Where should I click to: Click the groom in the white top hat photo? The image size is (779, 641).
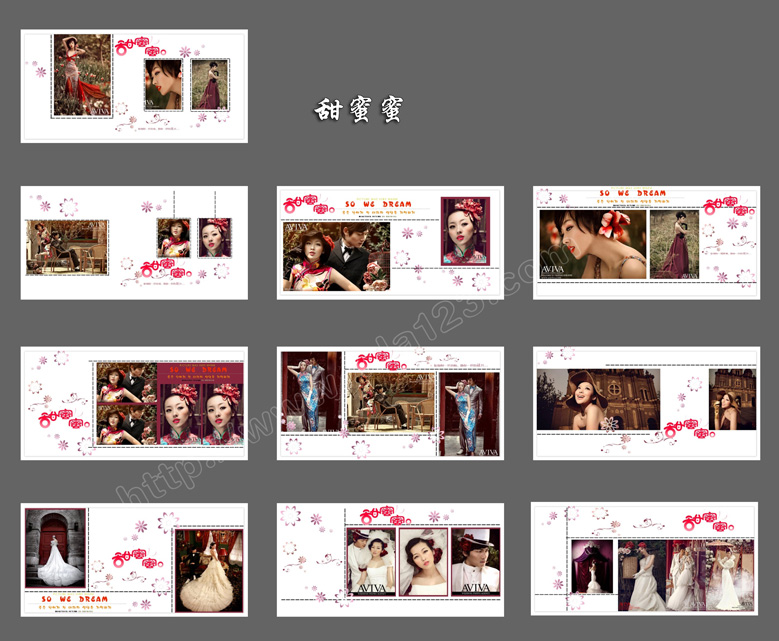[x=475, y=562]
